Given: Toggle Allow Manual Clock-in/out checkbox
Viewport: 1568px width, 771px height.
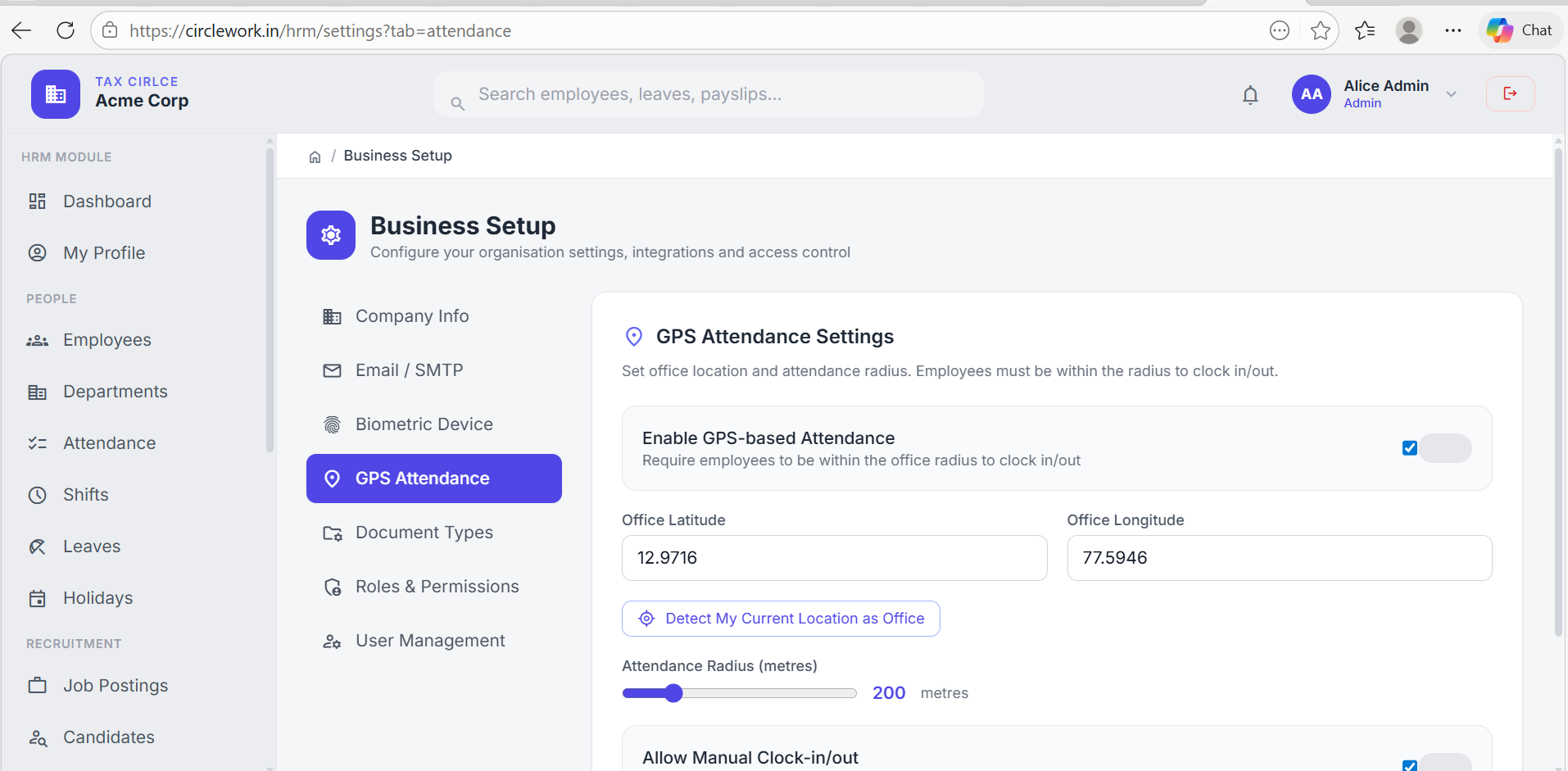Looking at the screenshot, I should click(1409, 765).
